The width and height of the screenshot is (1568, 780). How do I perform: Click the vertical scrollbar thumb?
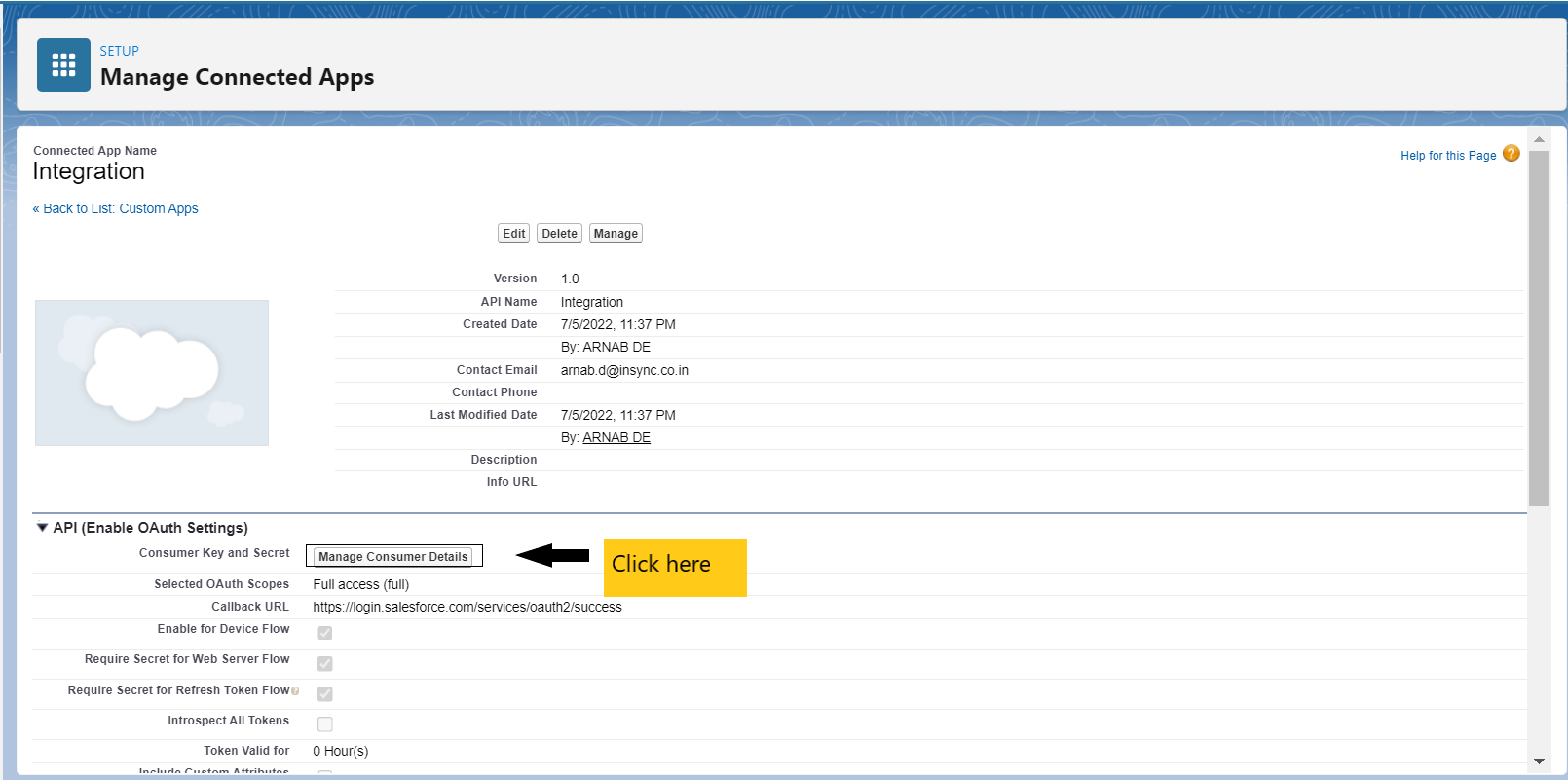point(1539,328)
